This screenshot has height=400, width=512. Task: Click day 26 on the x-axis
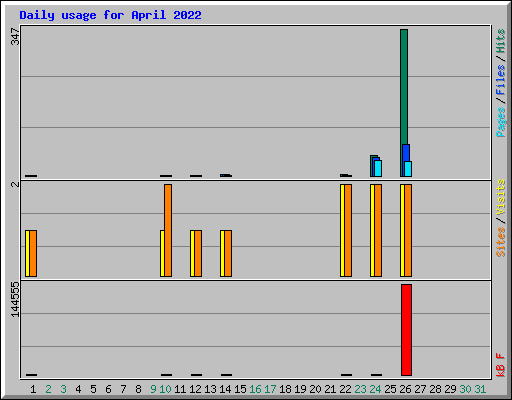coord(405,389)
